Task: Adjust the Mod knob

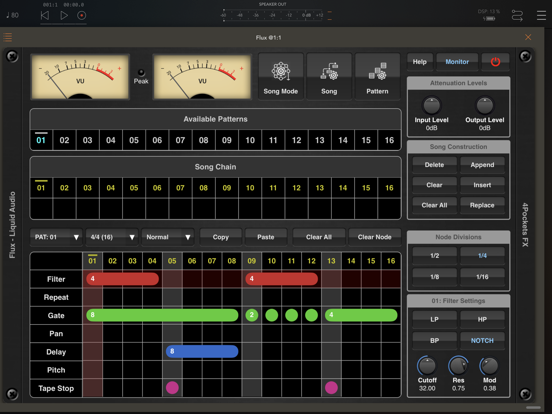Action: coord(489,366)
